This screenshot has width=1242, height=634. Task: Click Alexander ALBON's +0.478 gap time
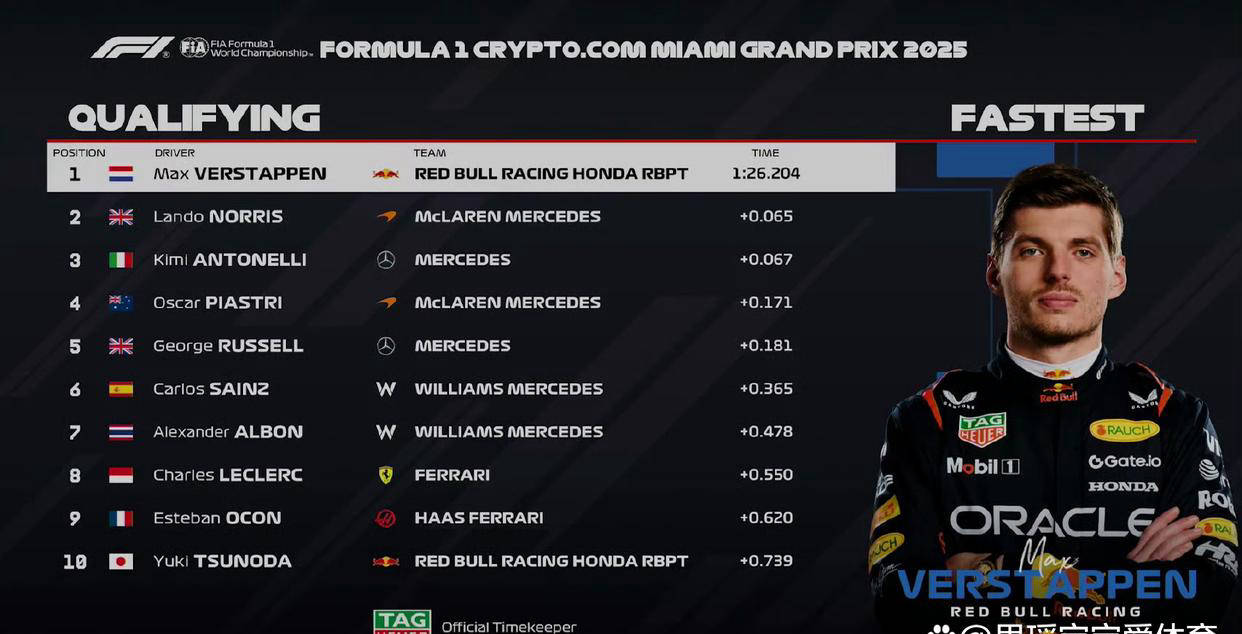click(x=766, y=432)
